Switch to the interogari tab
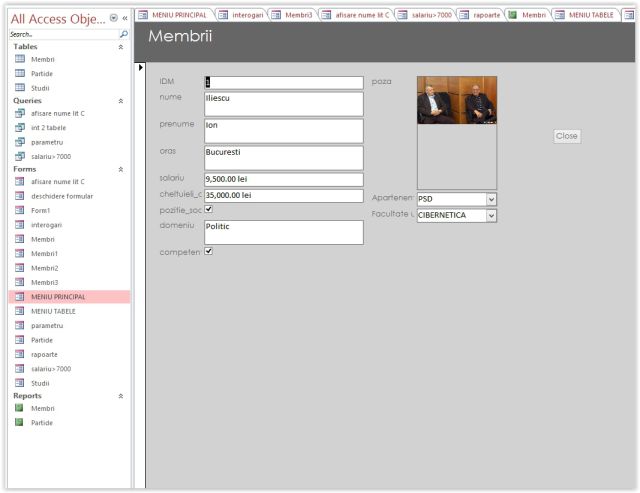 [x=241, y=15]
